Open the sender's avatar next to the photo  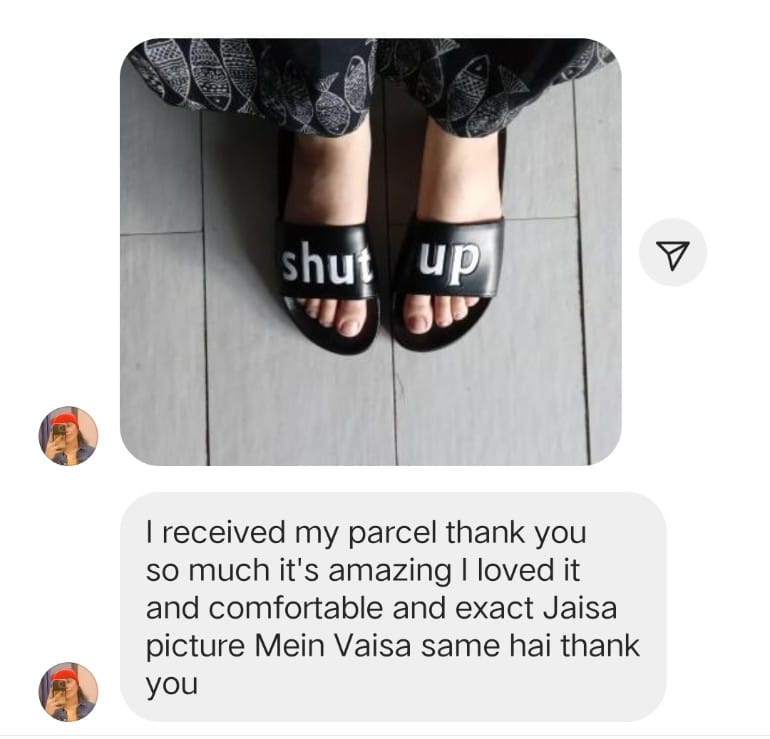pyautogui.click(x=68, y=436)
